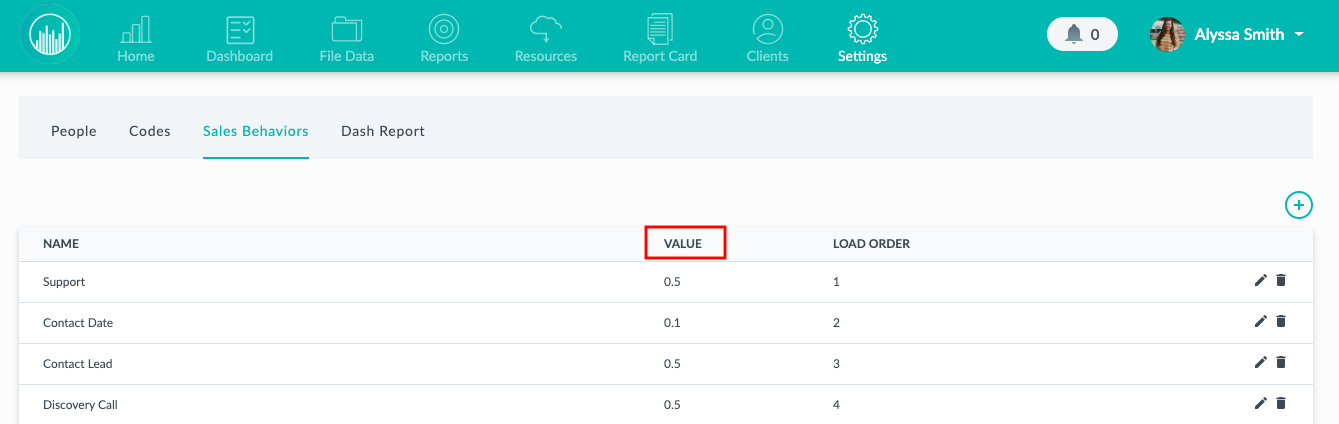This screenshot has width=1339, height=424.
Task: Click load order 3 of Contact Lead
Action: tap(836, 364)
